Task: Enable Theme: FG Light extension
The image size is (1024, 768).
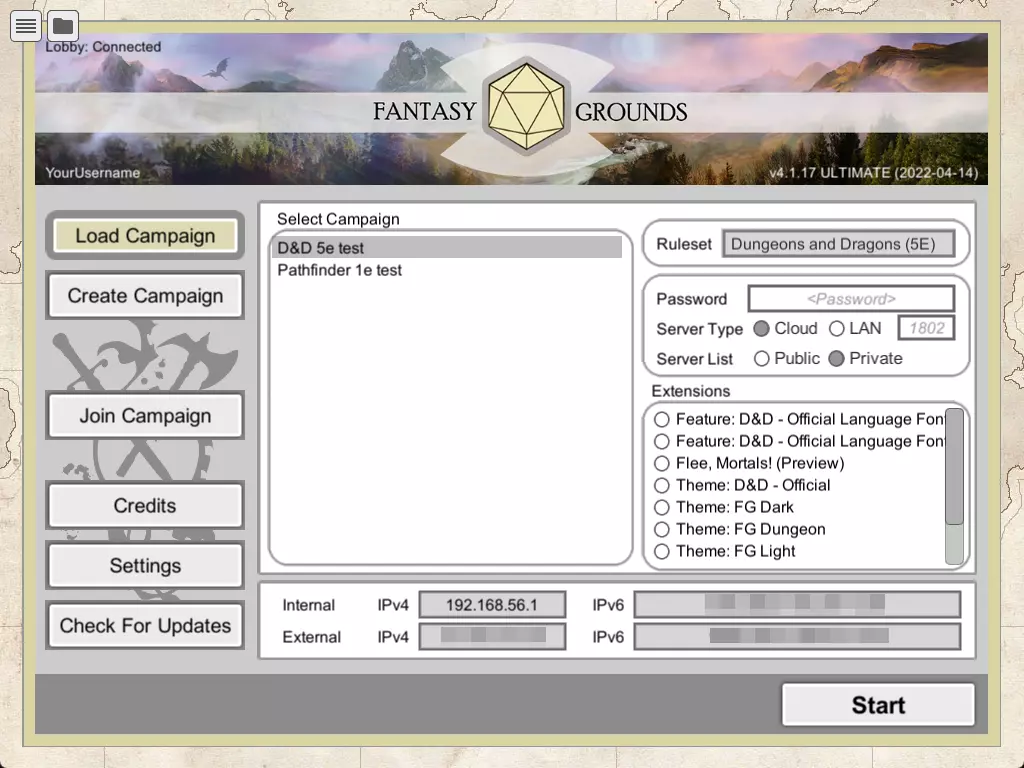Action: 662,551
